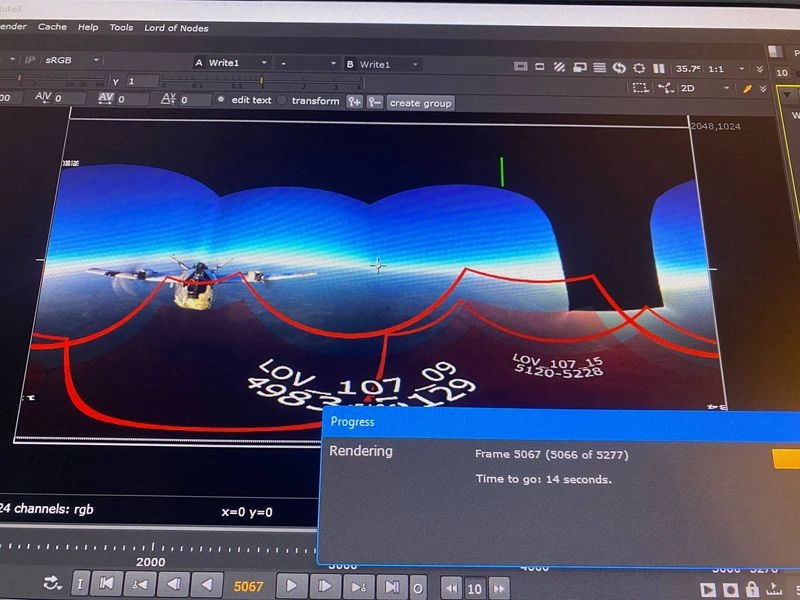The height and width of the screenshot is (600, 800).
Task: Step backward one frame
Action: (x=174, y=584)
